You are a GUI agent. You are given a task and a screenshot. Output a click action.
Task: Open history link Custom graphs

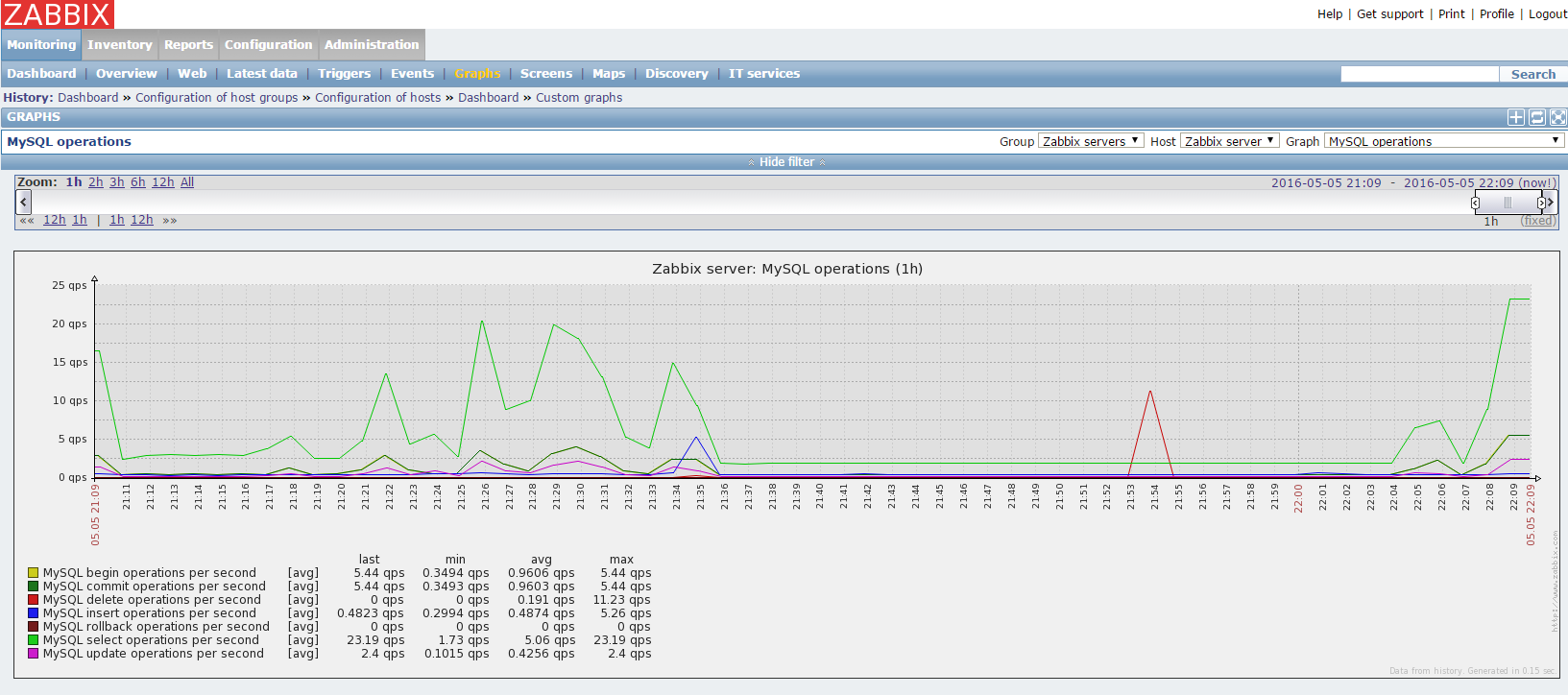point(579,98)
